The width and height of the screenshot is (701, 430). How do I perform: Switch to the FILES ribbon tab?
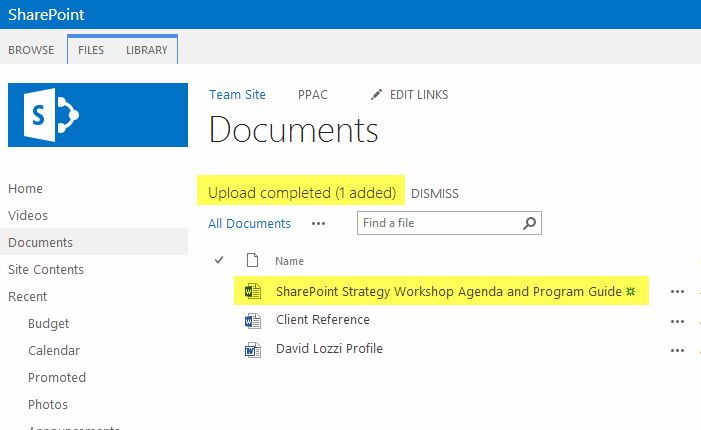(x=91, y=50)
